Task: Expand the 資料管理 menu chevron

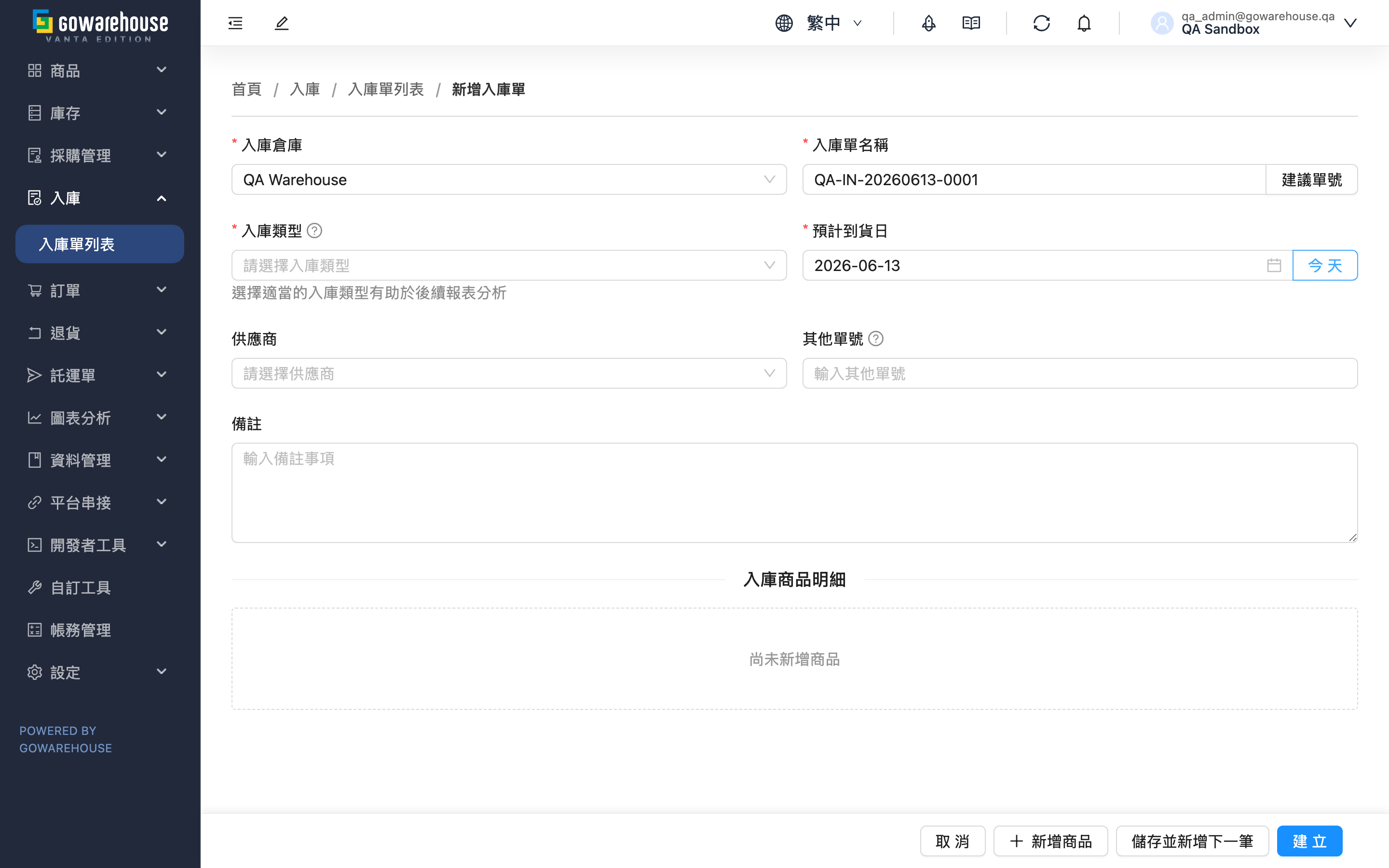Action: [x=162, y=460]
